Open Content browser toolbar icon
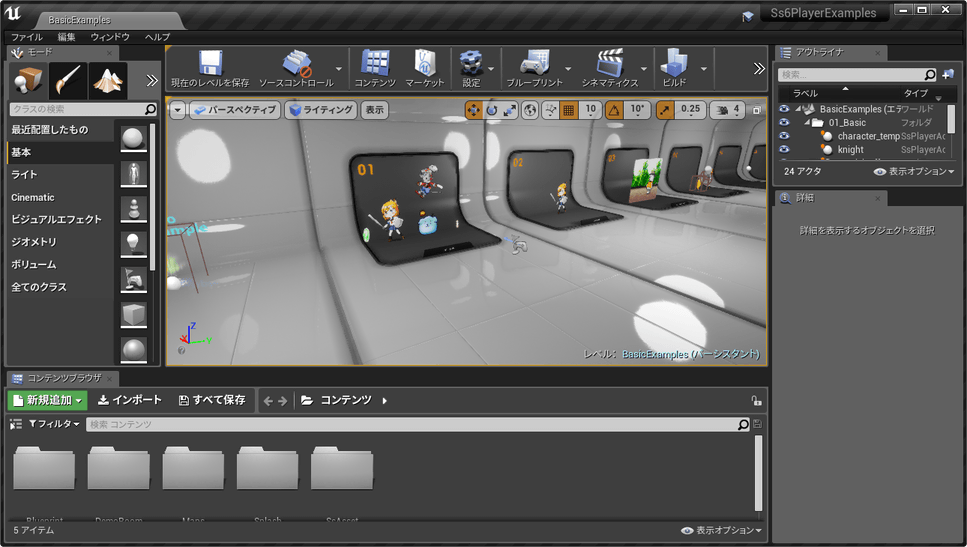Viewport: 967px width, 547px height. coord(375,68)
